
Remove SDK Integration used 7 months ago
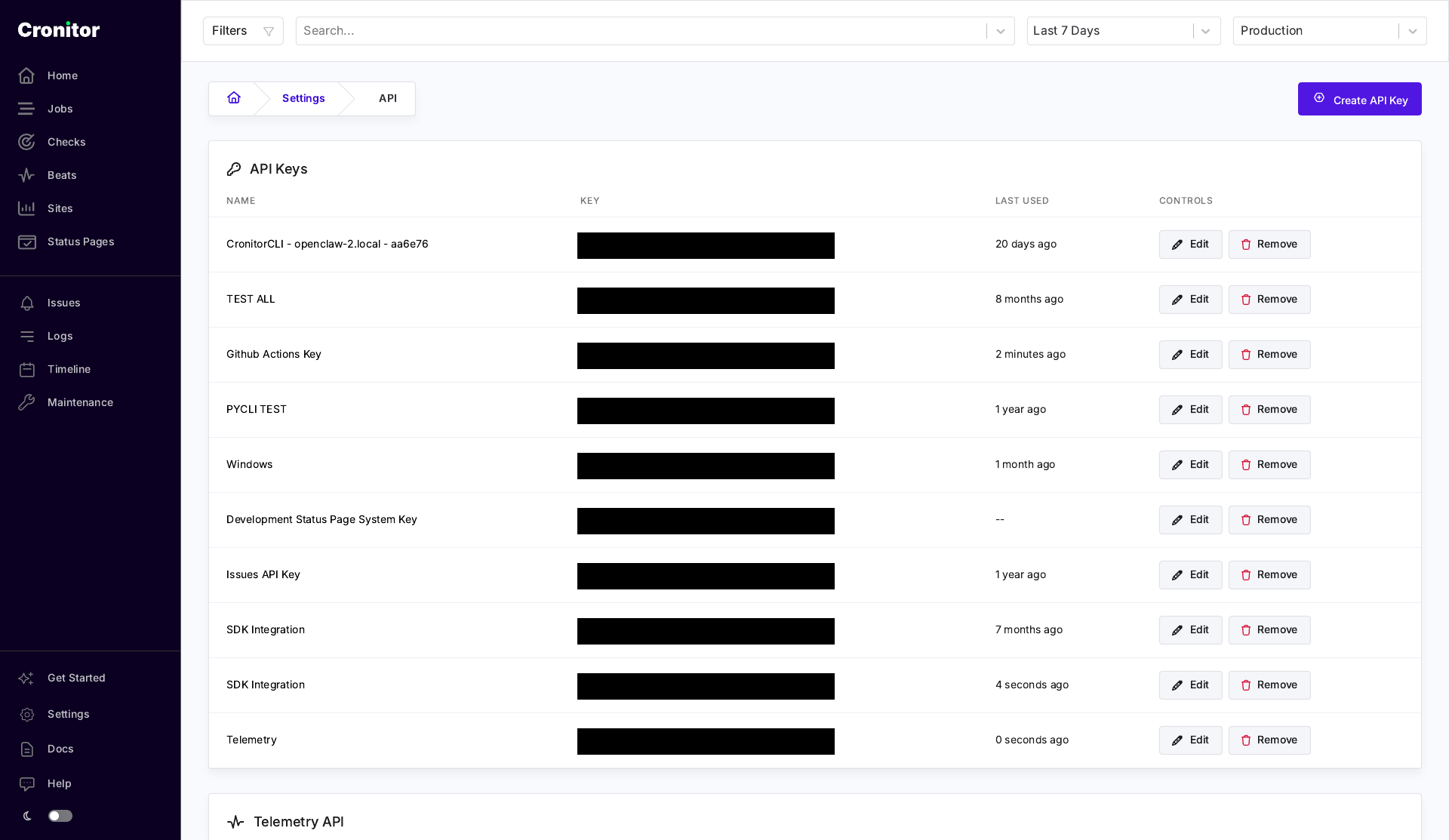click(x=1269, y=630)
